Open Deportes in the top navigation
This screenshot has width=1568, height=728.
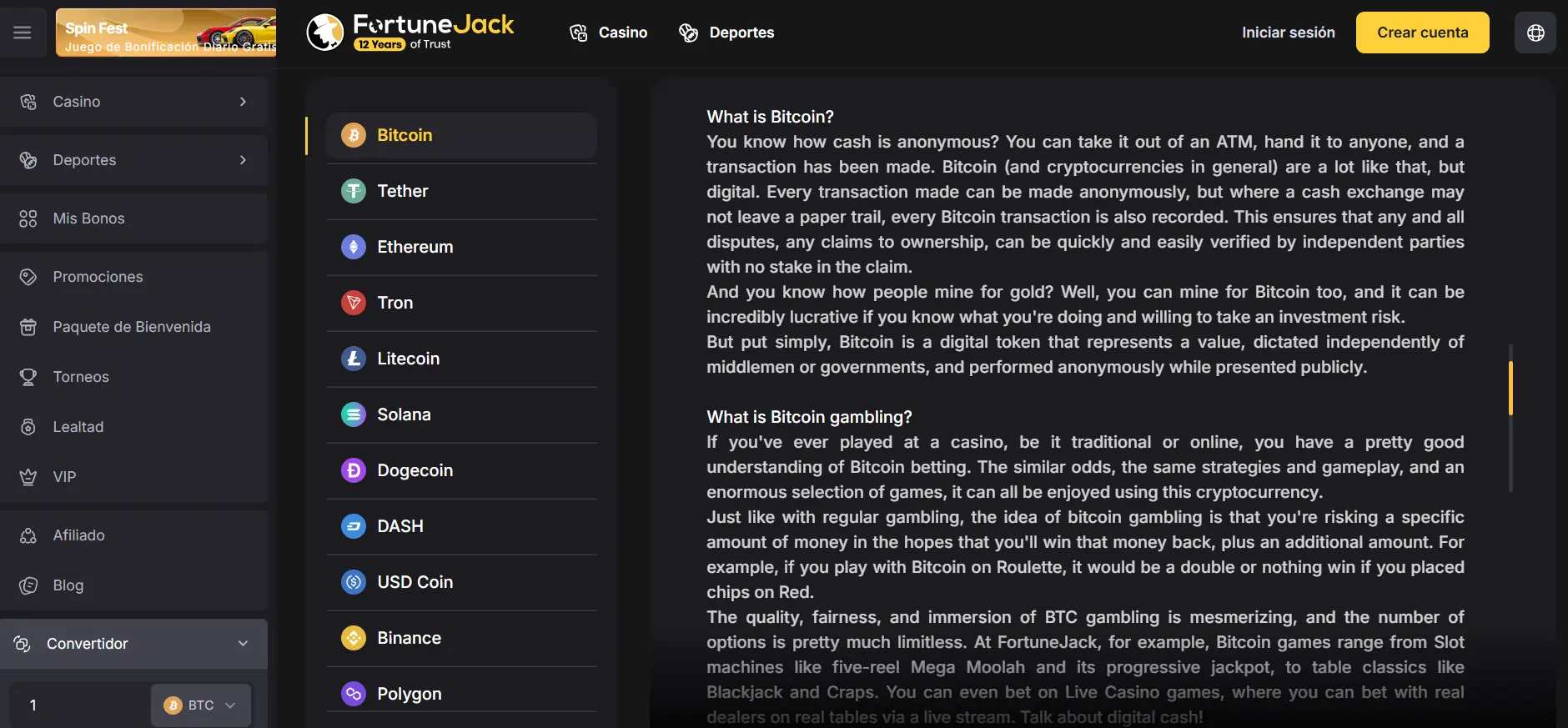(726, 33)
